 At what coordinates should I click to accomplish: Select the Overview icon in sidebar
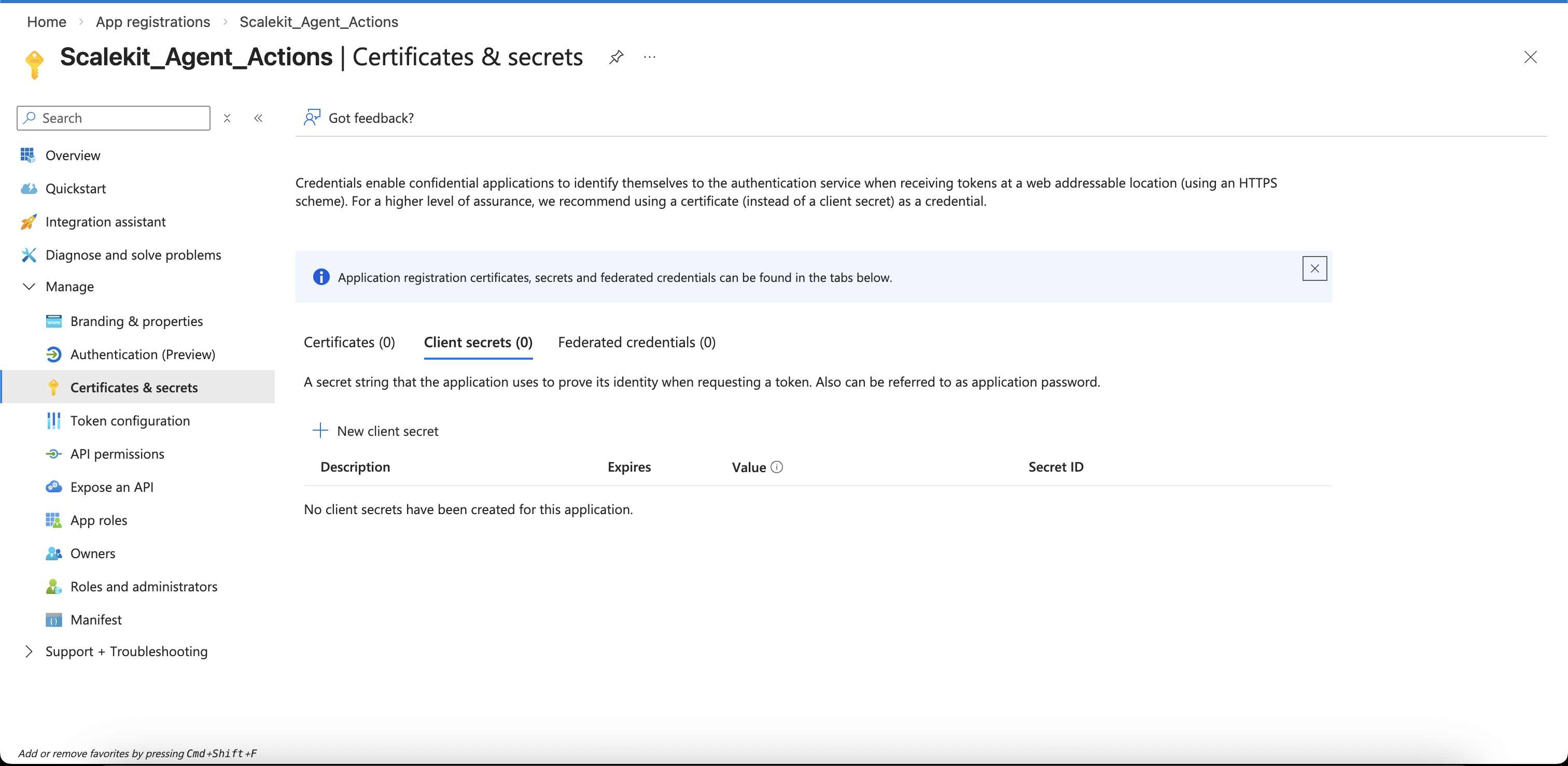click(x=28, y=155)
